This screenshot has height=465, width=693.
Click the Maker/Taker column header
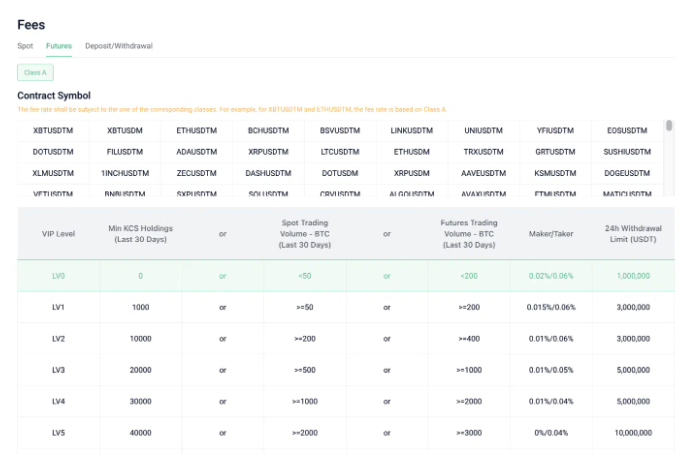coord(551,235)
